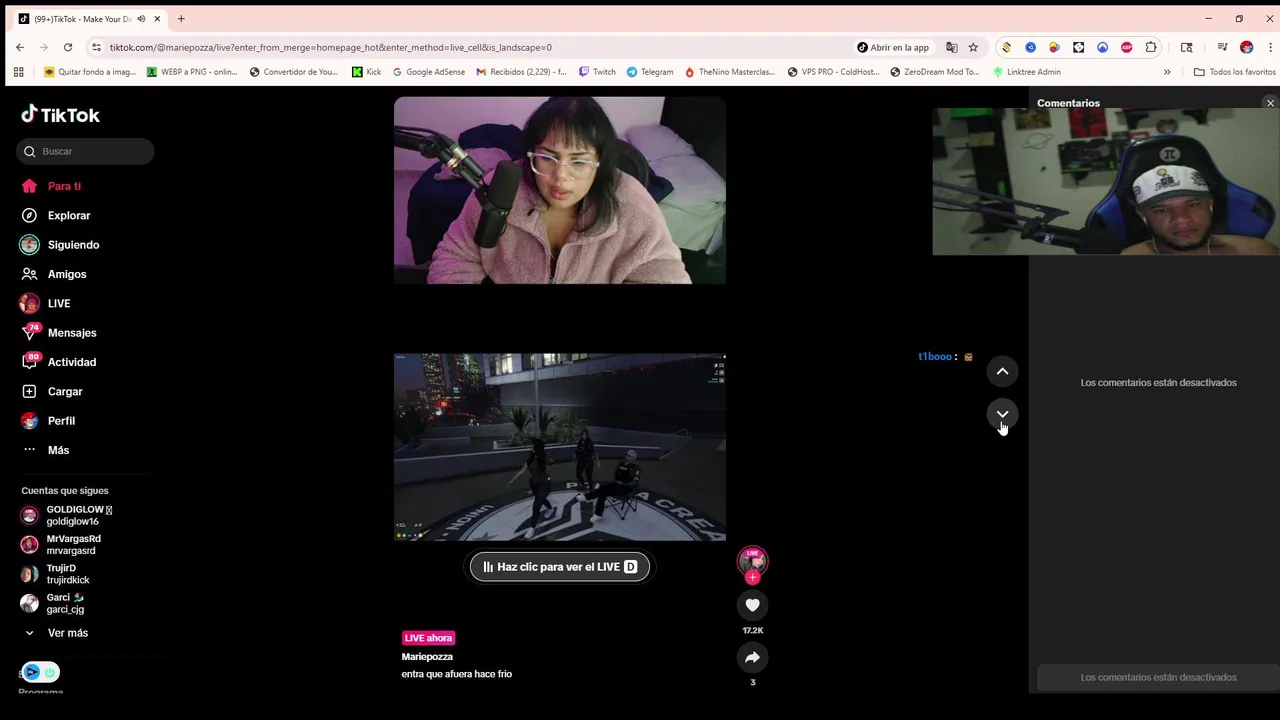Open Mariepozza's live avatar
The image size is (1280, 720).
coord(752,561)
